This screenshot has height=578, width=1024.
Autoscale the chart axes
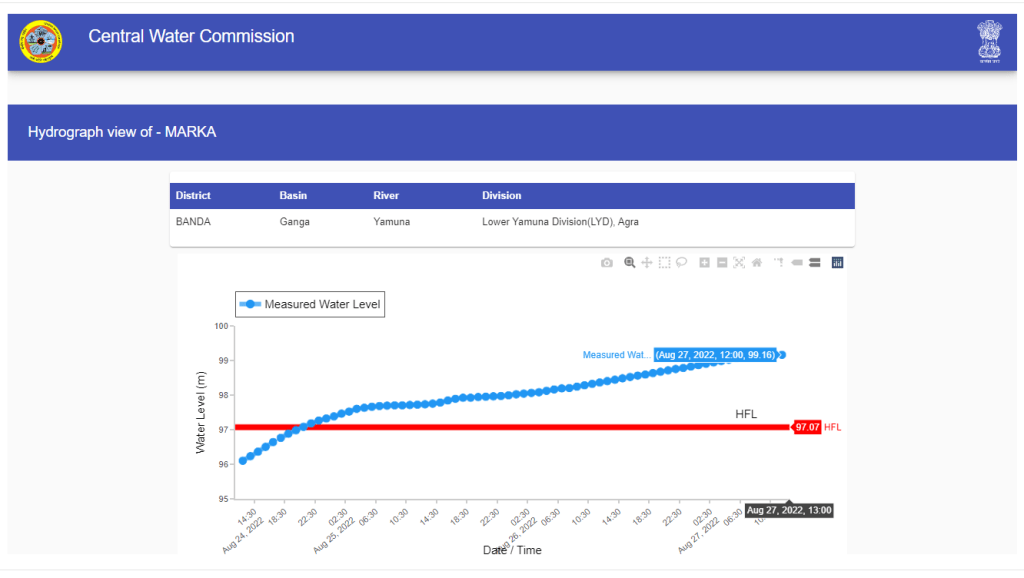[739, 263]
